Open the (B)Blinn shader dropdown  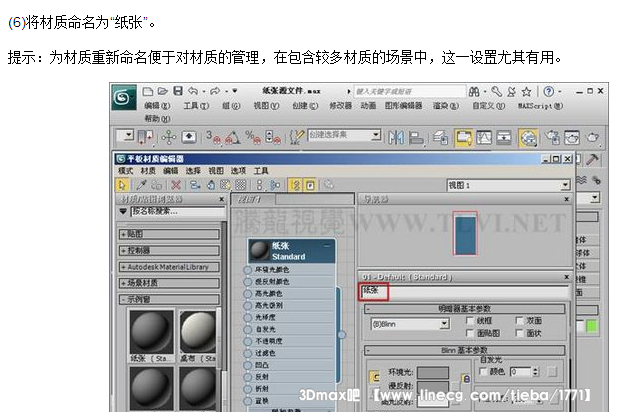click(410, 324)
